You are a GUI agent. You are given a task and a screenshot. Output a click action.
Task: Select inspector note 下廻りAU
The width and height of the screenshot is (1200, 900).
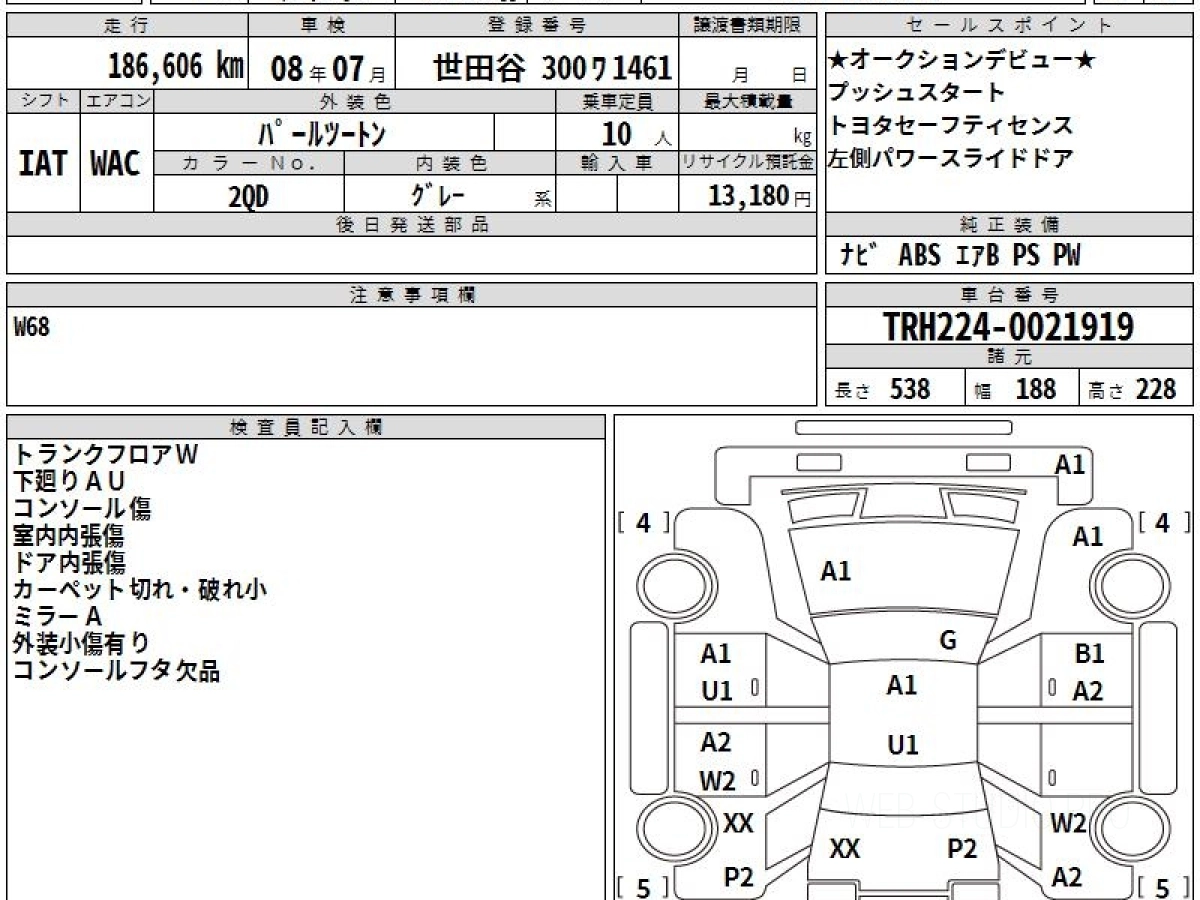(69, 481)
